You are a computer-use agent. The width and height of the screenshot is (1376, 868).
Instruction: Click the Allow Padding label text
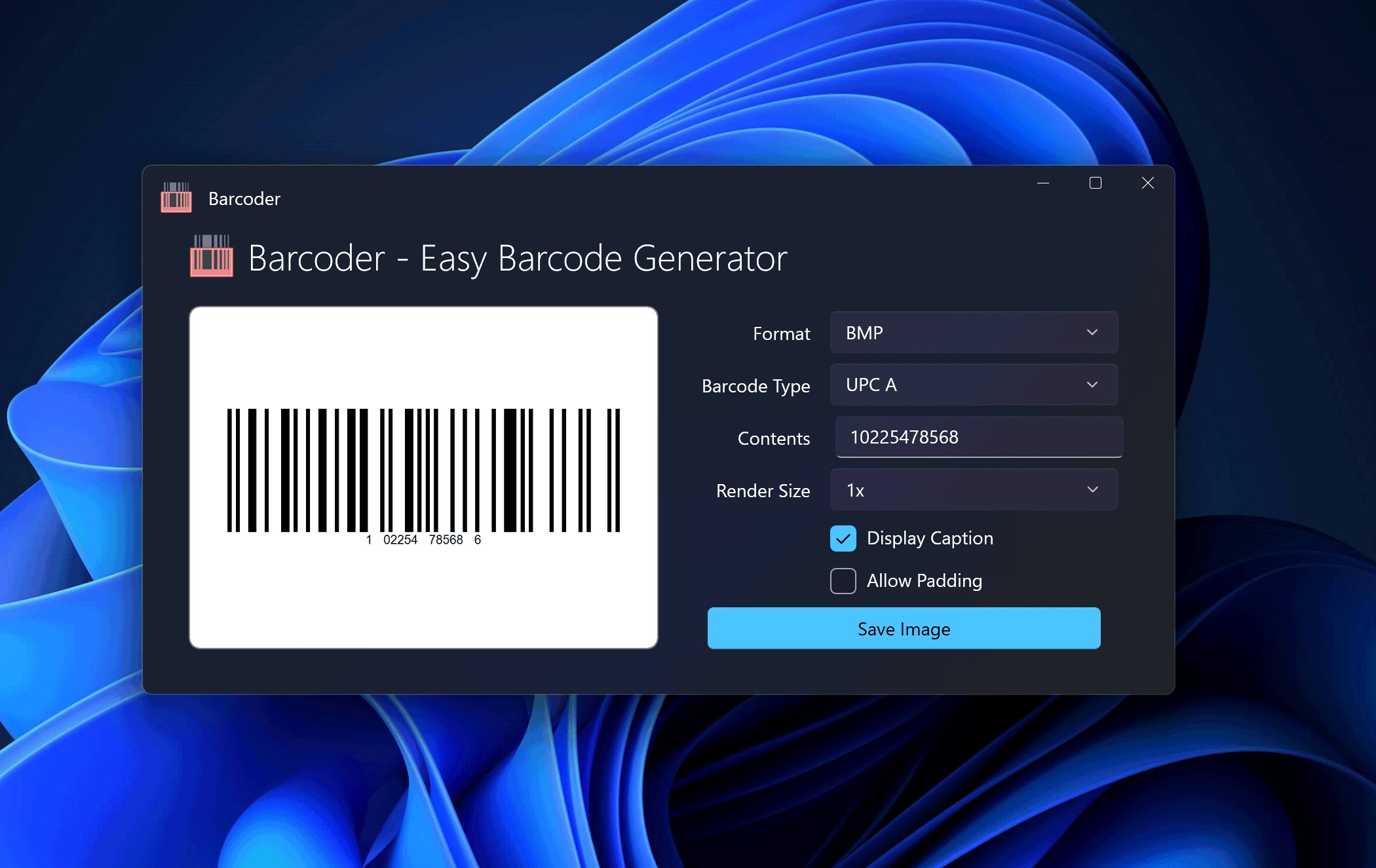click(x=924, y=581)
